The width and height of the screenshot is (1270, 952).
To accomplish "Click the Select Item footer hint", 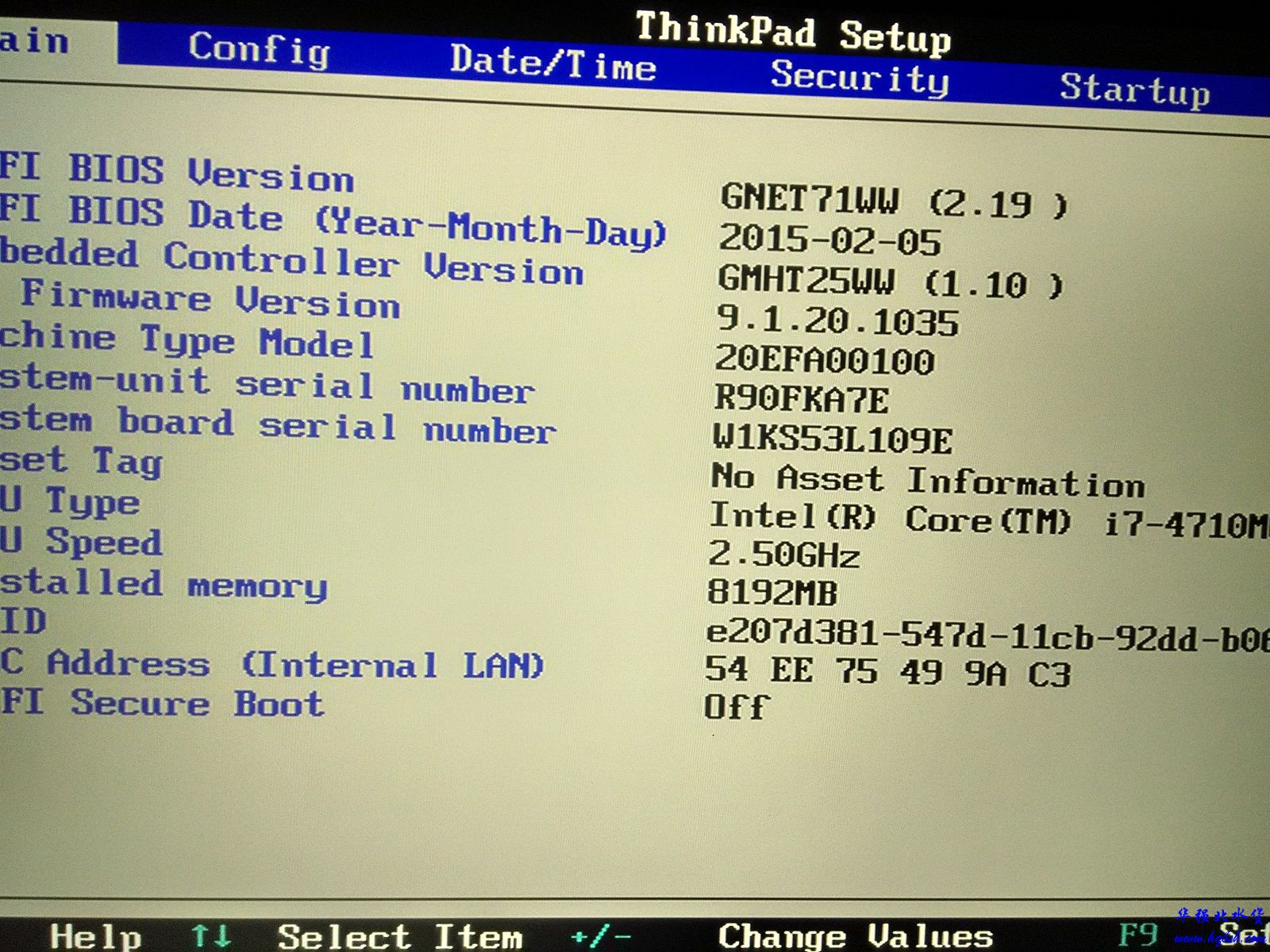I will [400, 937].
